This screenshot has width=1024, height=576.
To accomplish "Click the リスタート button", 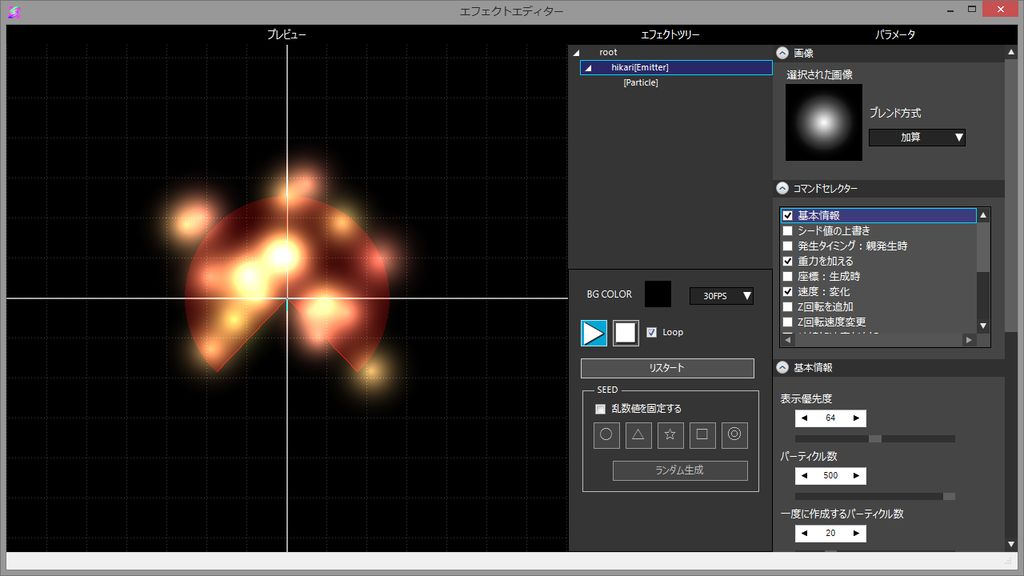I will coord(667,368).
